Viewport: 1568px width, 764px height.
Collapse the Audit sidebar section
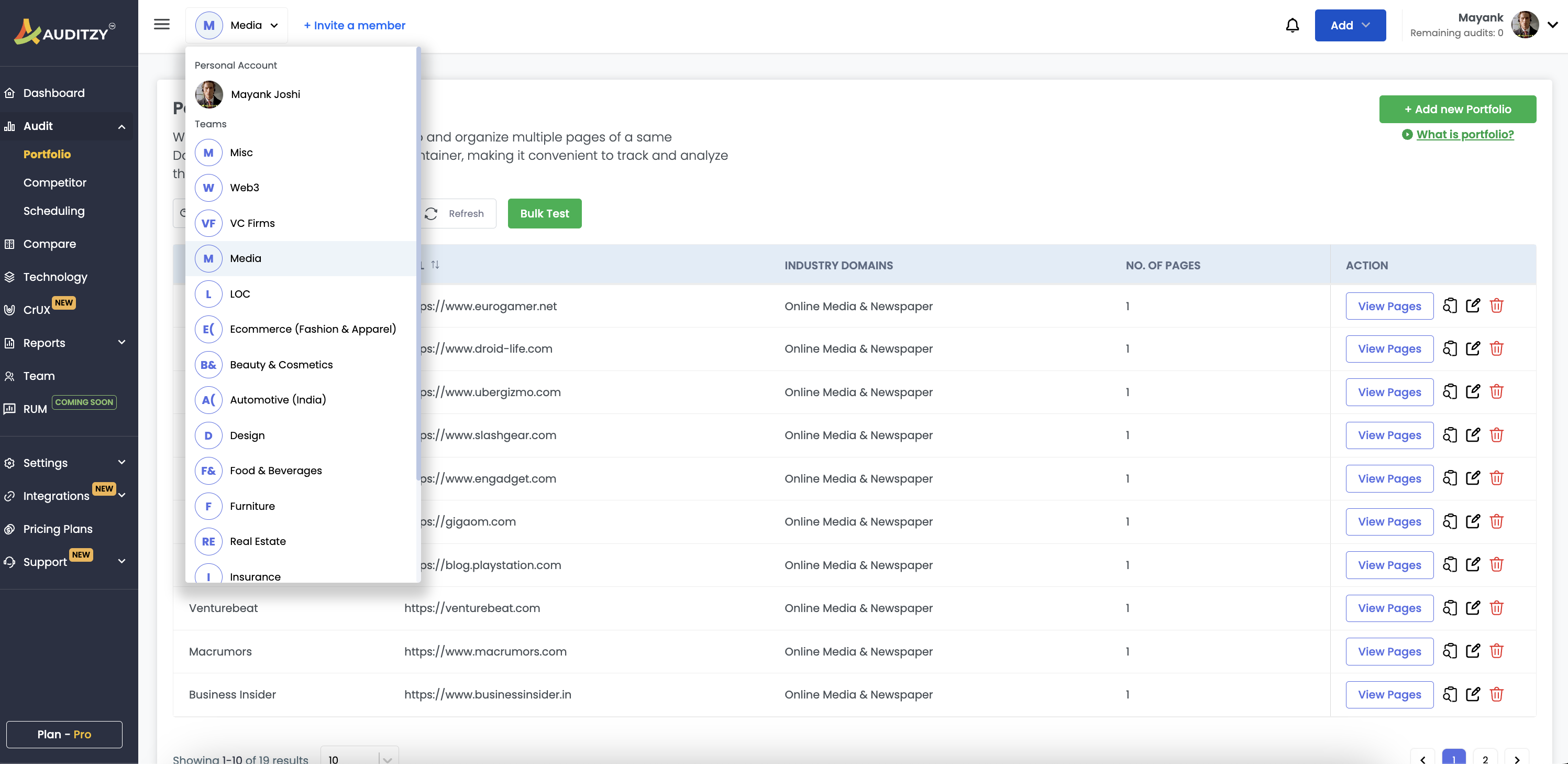point(122,127)
